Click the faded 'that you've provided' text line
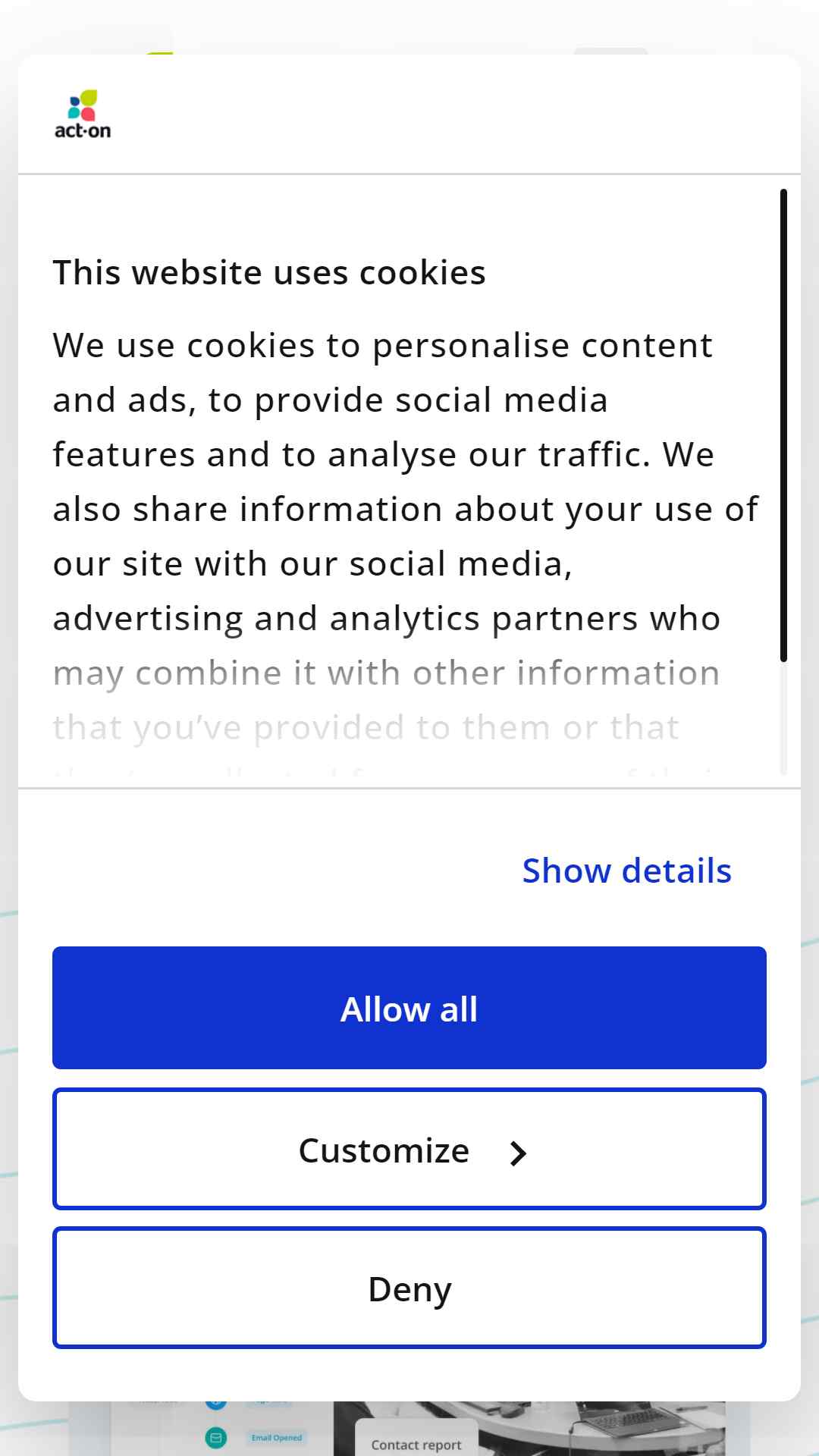The height and width of the screenshot is (1456, 819). click(366, 727)
